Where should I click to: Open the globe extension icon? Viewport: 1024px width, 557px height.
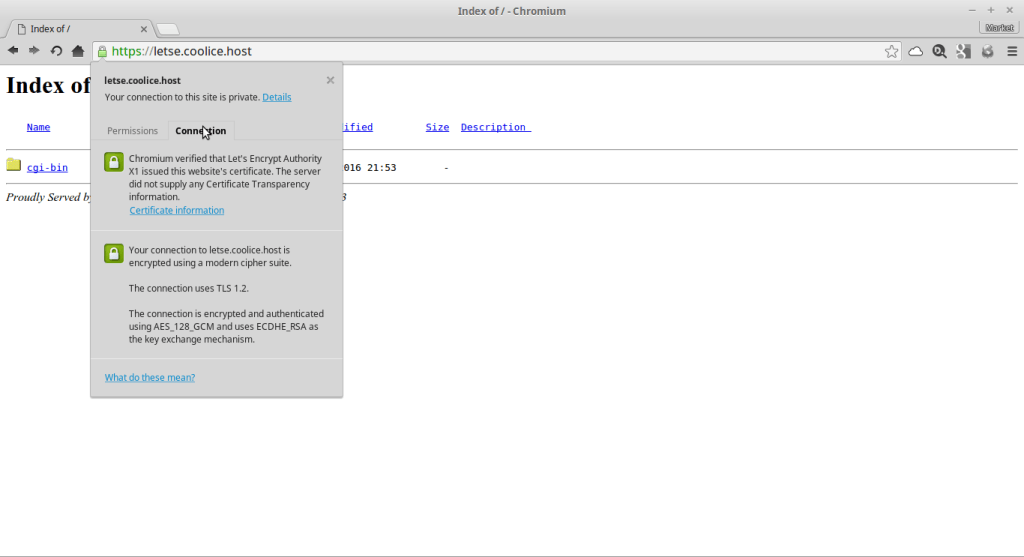[x=987, y=52]
